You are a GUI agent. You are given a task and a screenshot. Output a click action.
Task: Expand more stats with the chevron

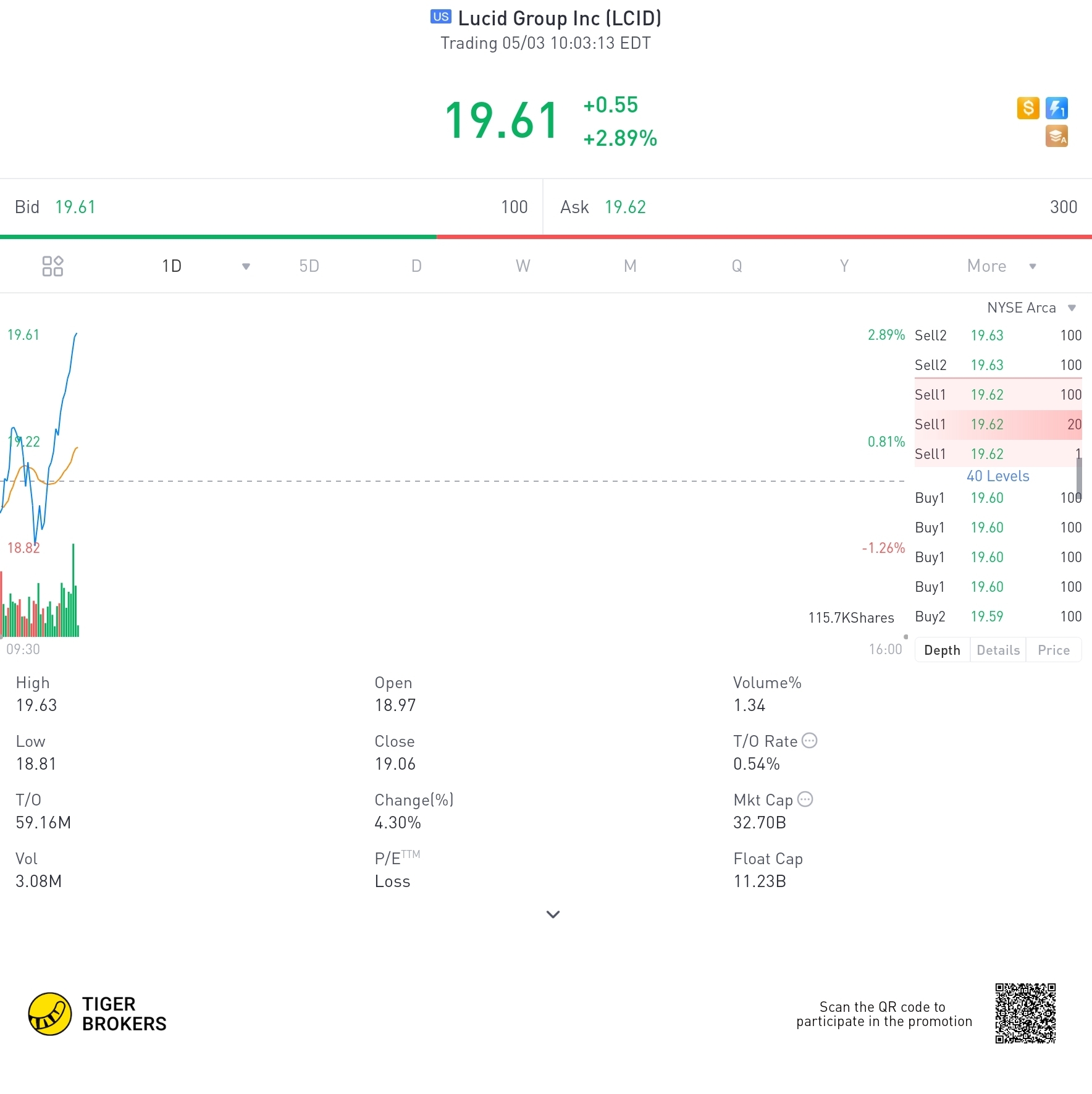click(x=553, y=914)
